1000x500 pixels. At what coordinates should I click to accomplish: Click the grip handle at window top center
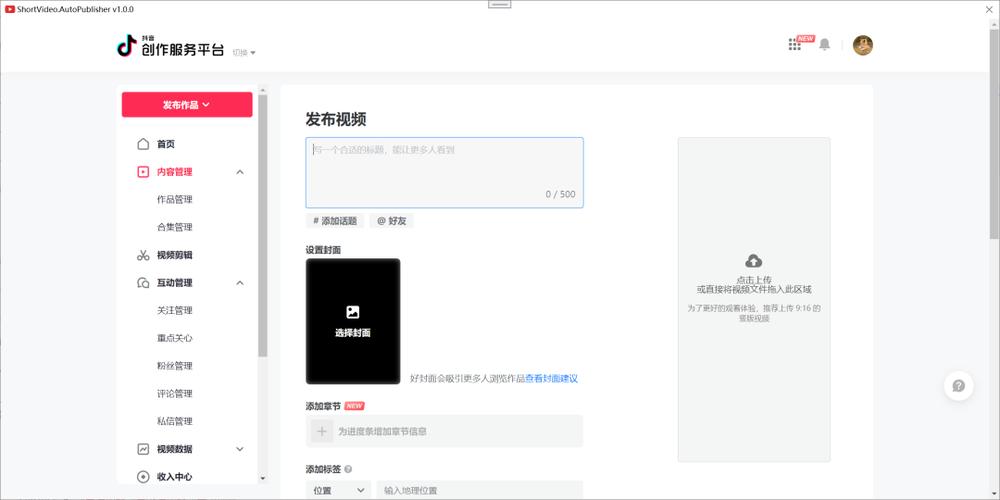tap(499, 4)
